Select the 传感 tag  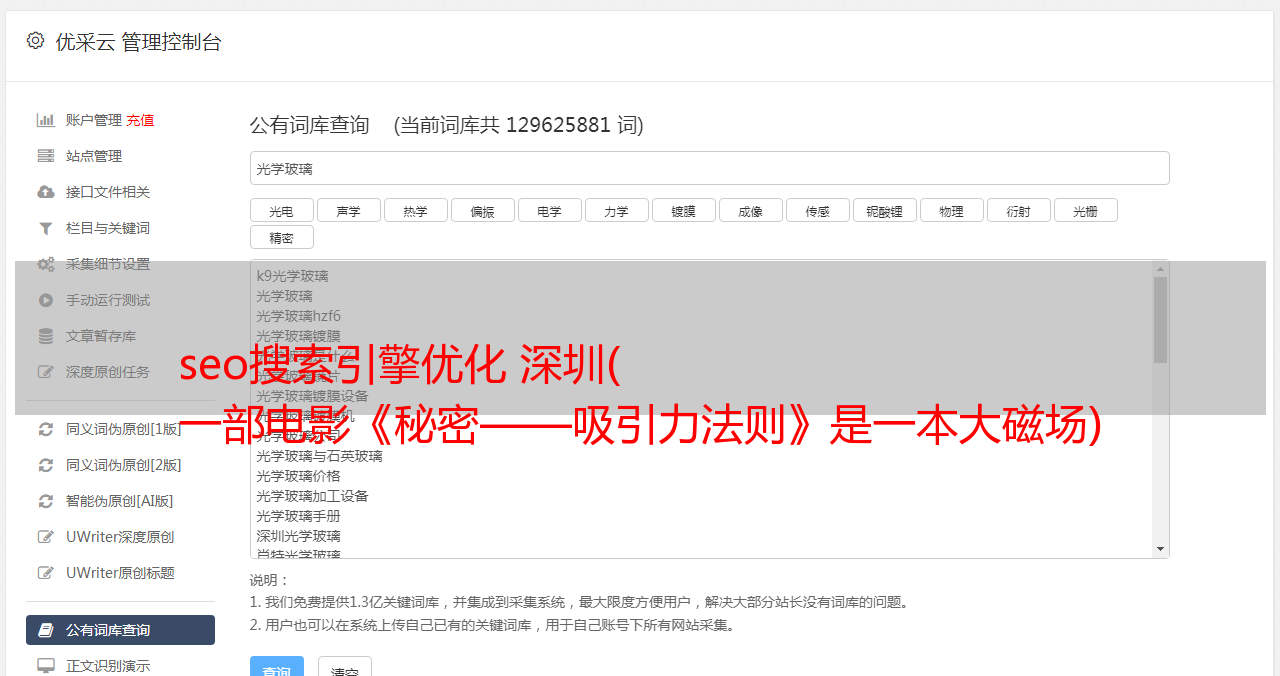(x=817, y=210)
